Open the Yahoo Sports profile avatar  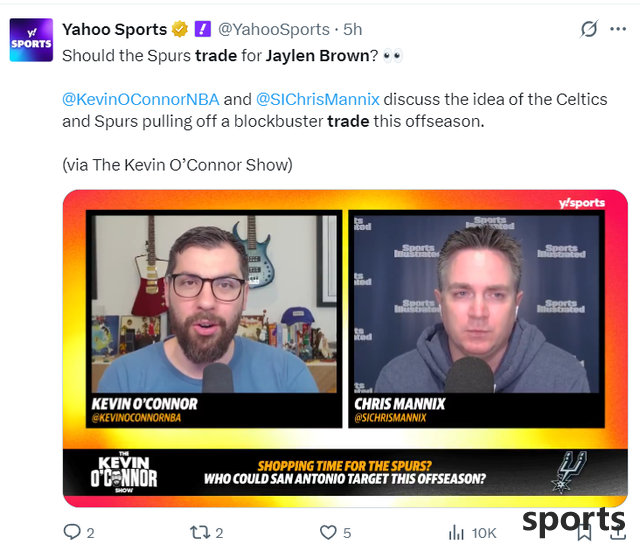point(31,40)
